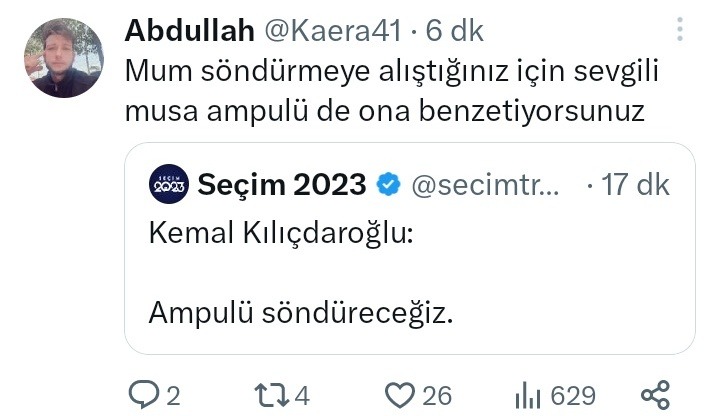Open quoted tweet text Ampulü söndüreceğiz
Image resolution: width=712 pixels, height=416 pixels.
click(301, 313)
